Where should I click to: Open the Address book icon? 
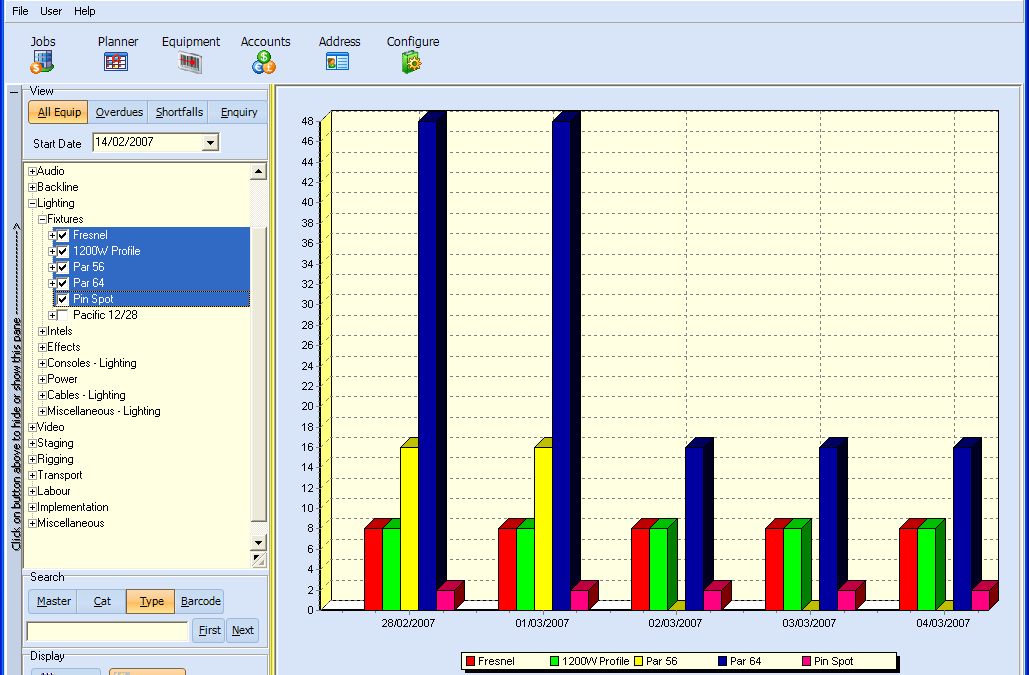tap(338, 62)
